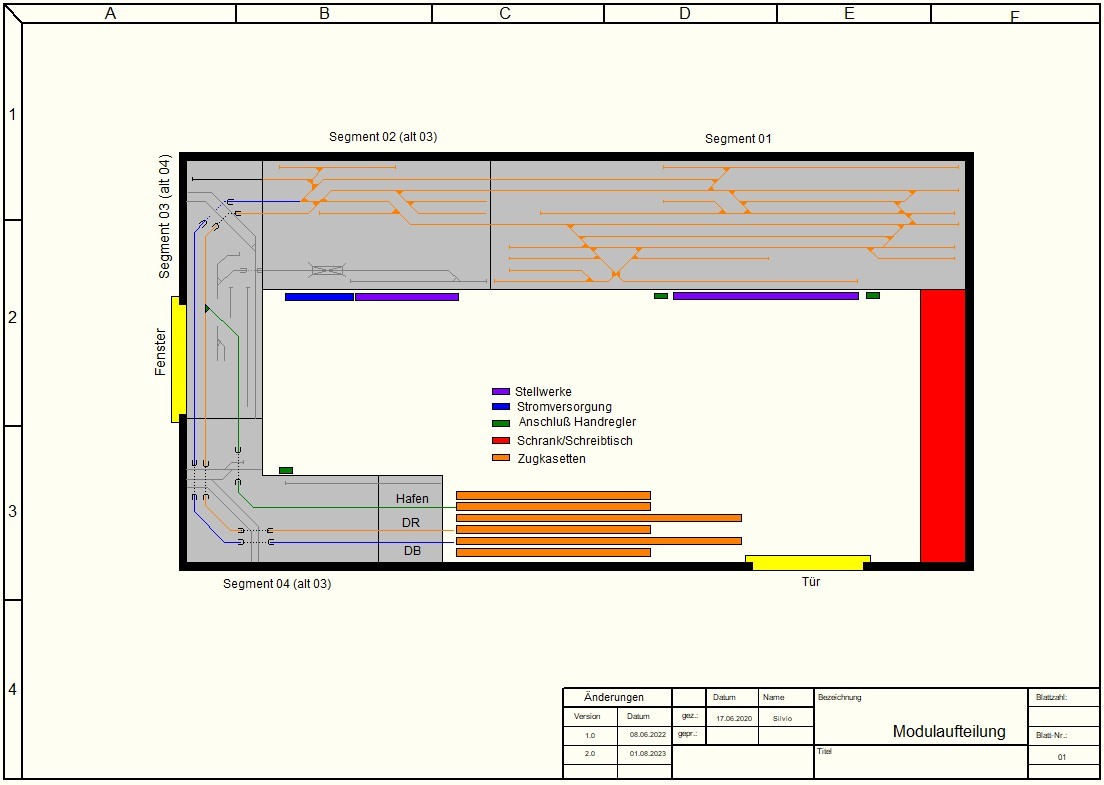This screenshot has height=785, width=1104.
Task: Click the Modulaufteilung title text
Action: [x=949, y=732]
